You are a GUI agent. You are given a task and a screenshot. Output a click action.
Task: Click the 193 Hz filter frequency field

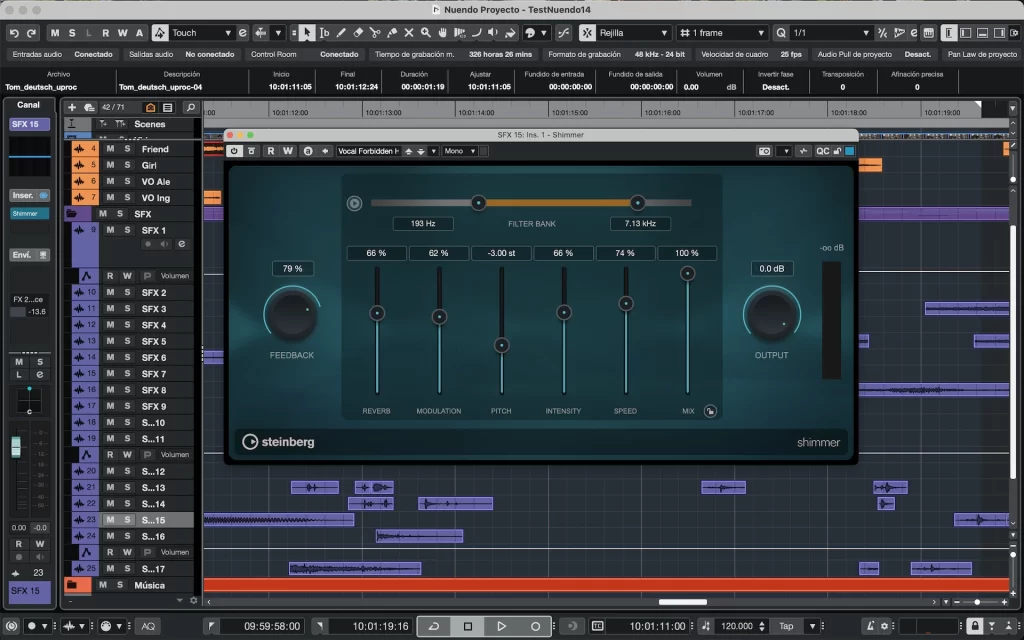423,224
